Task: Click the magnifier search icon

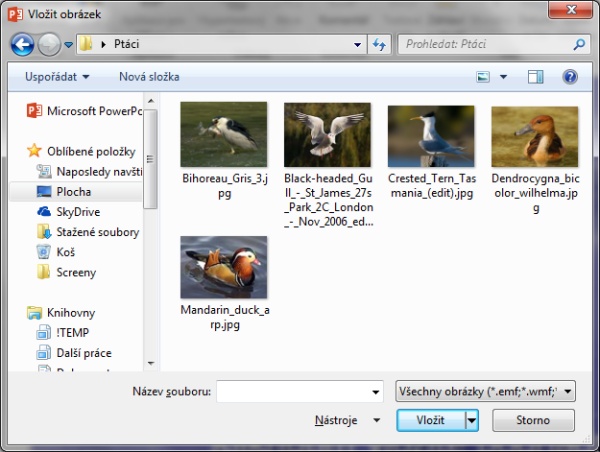Action: [x=579, y=44]
